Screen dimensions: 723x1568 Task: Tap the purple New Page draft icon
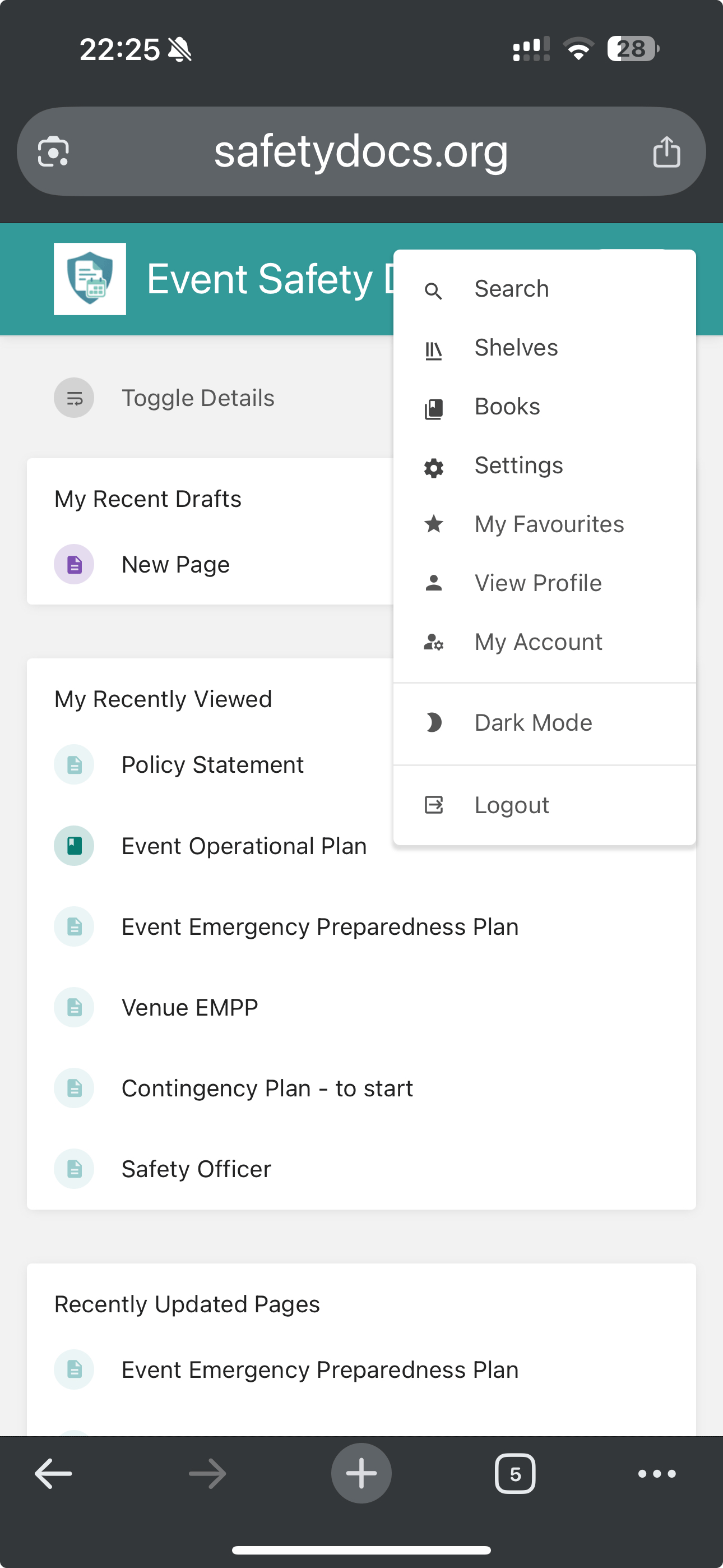coord(74,564)
